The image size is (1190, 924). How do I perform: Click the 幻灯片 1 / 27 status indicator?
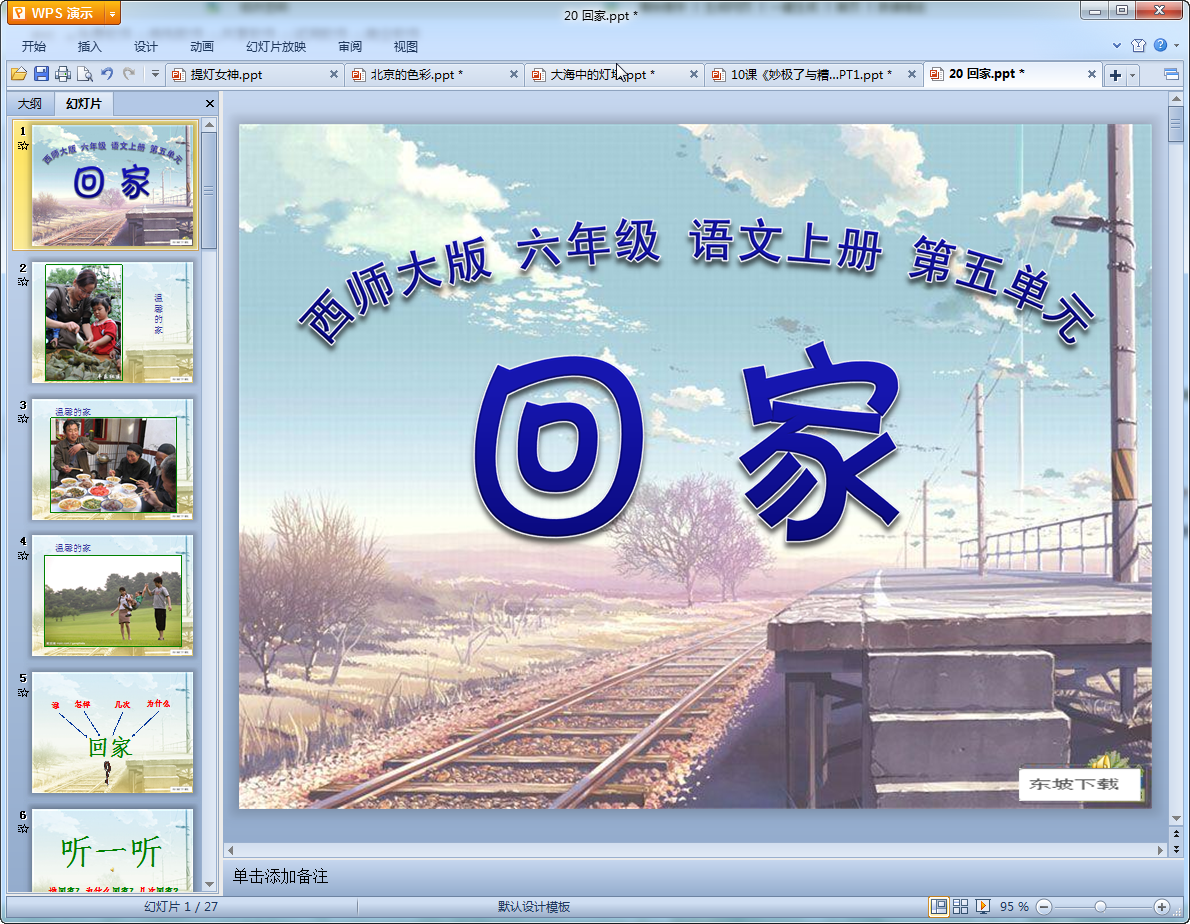181,907
